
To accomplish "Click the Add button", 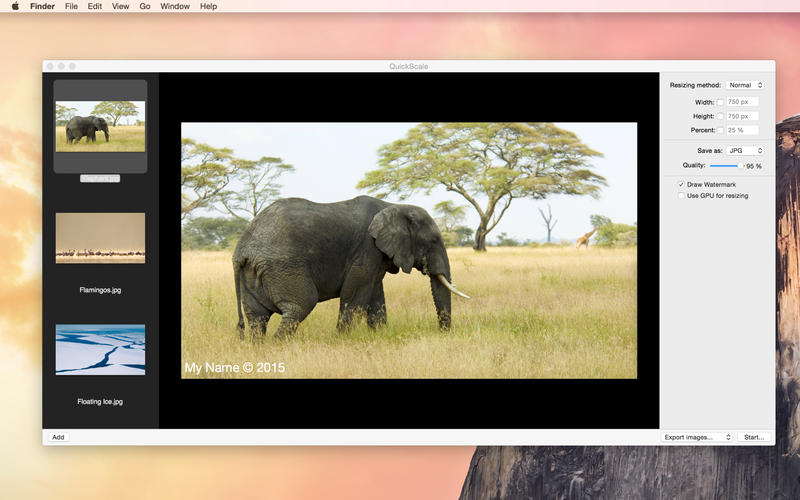I will tap(58, 437).
